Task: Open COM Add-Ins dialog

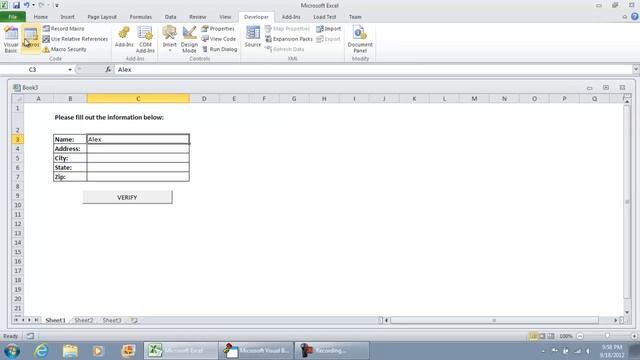Action: tap(145, 39)
